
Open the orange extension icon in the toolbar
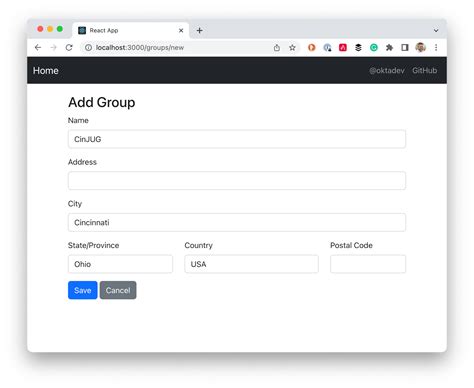click(312, 48)
